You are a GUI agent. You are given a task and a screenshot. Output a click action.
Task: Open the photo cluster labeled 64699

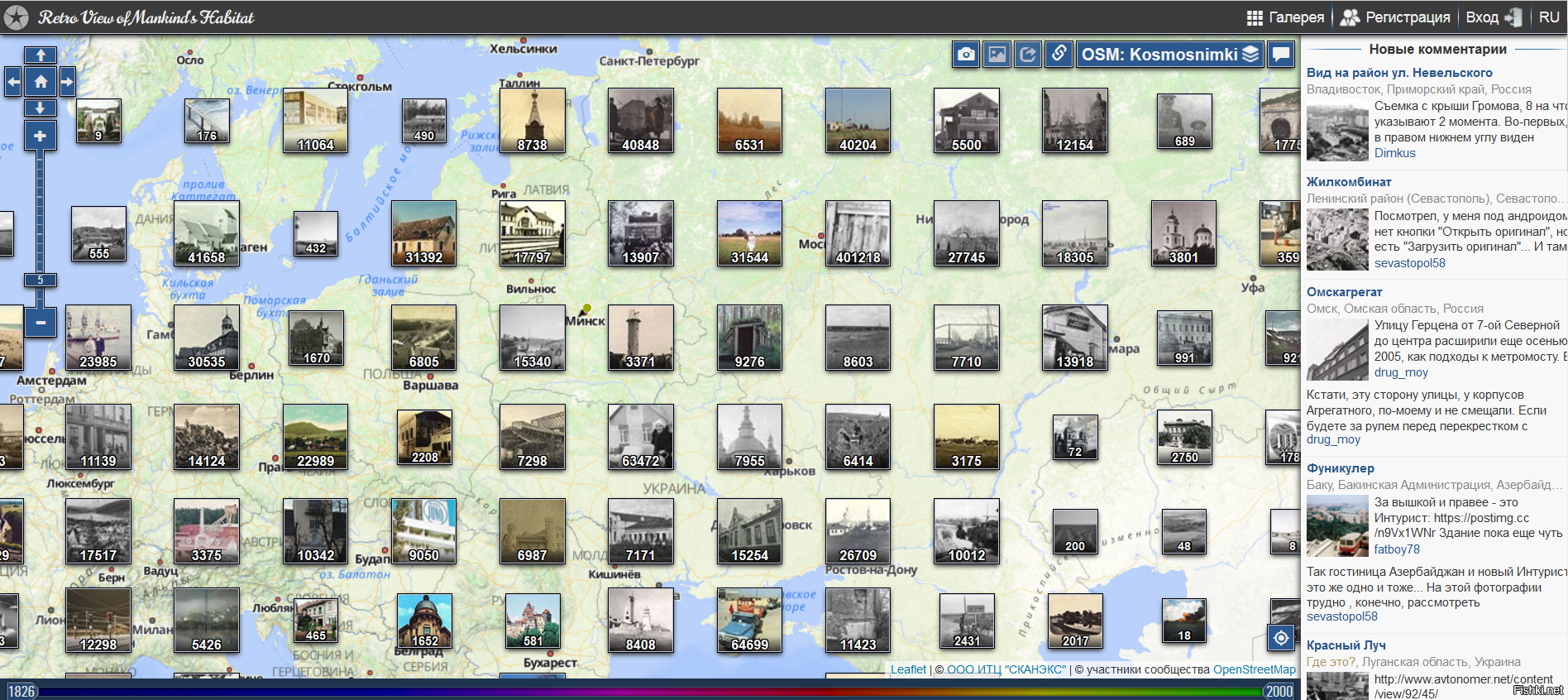tap(749, 621)
